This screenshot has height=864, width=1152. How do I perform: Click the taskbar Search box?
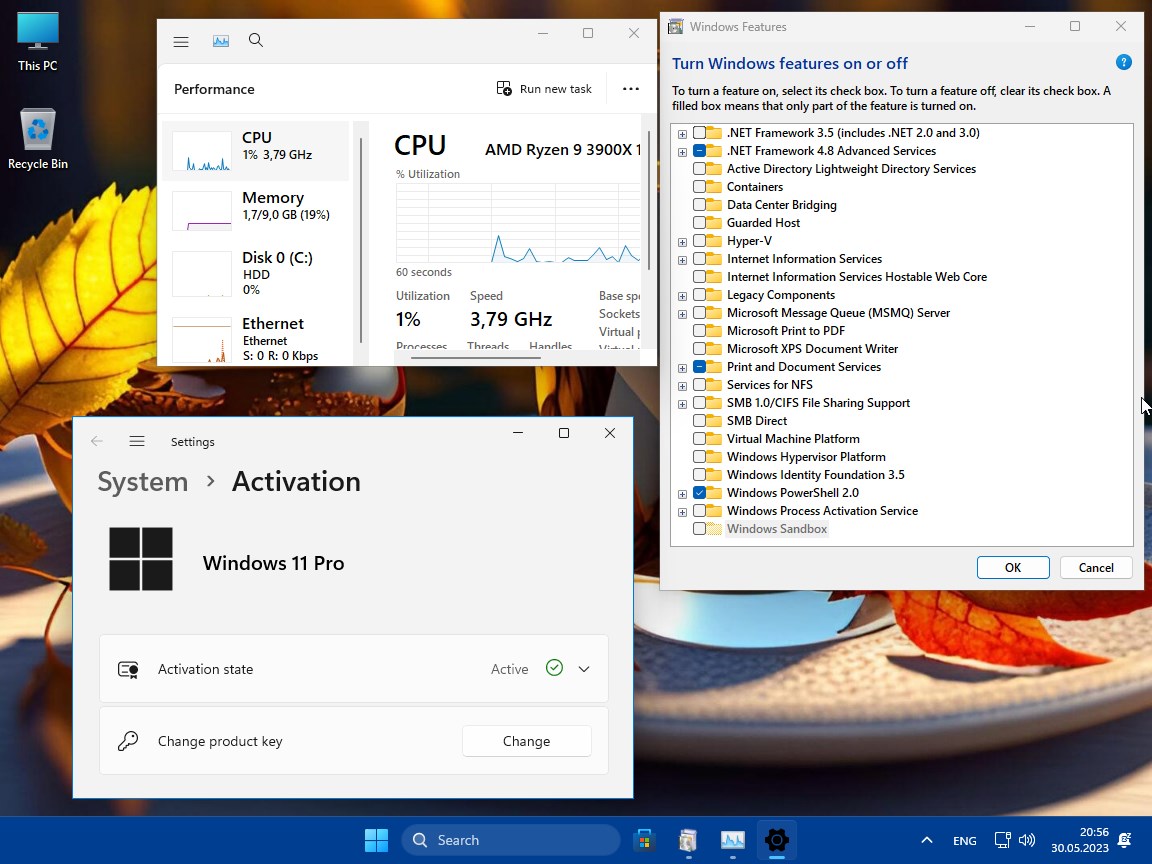coord(510,840)
